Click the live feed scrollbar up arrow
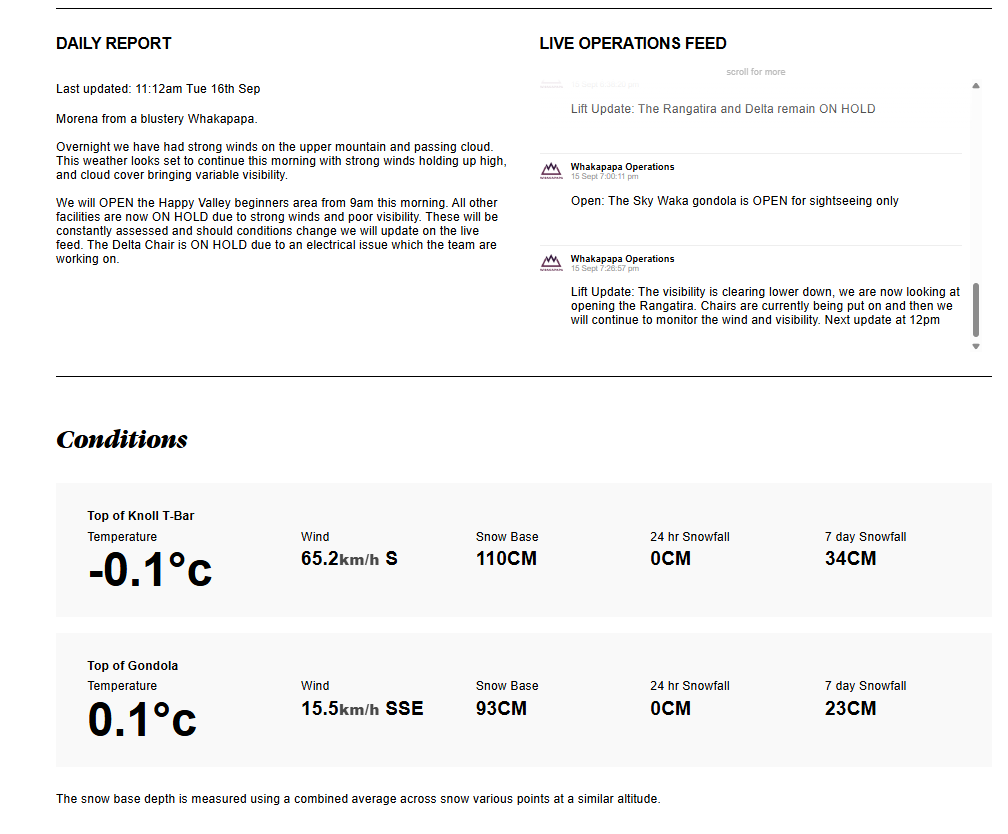This screenshot has height=834, width=1008. [975, 86]
